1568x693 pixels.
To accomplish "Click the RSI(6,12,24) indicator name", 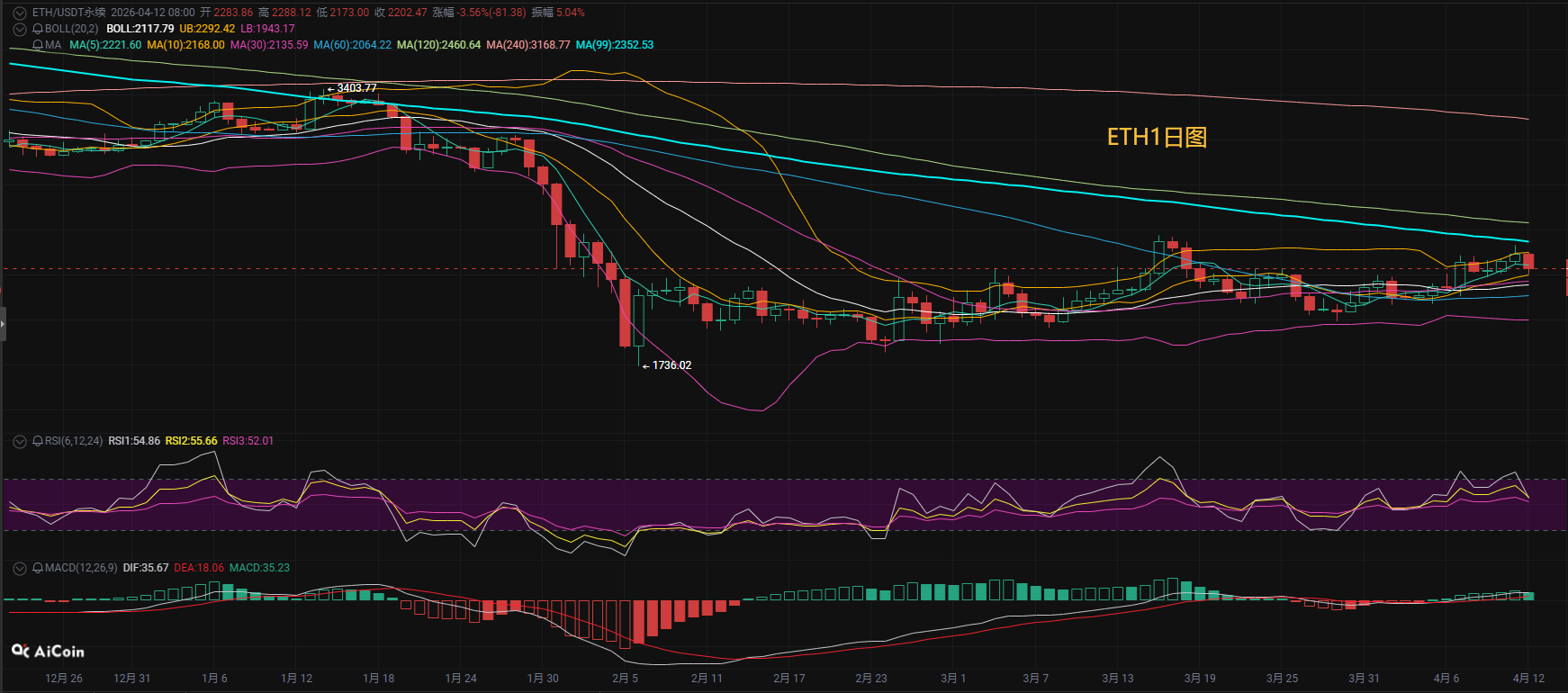I will [74, 441].
